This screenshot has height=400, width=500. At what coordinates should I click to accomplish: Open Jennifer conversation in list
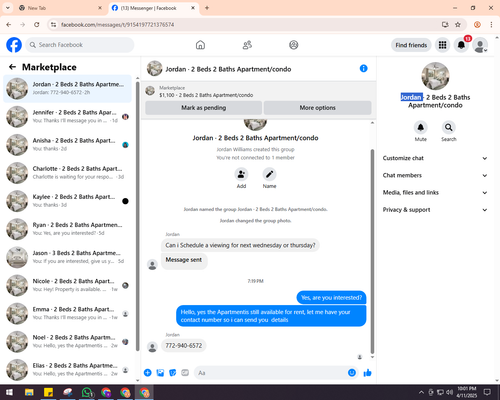click(67, 117)
